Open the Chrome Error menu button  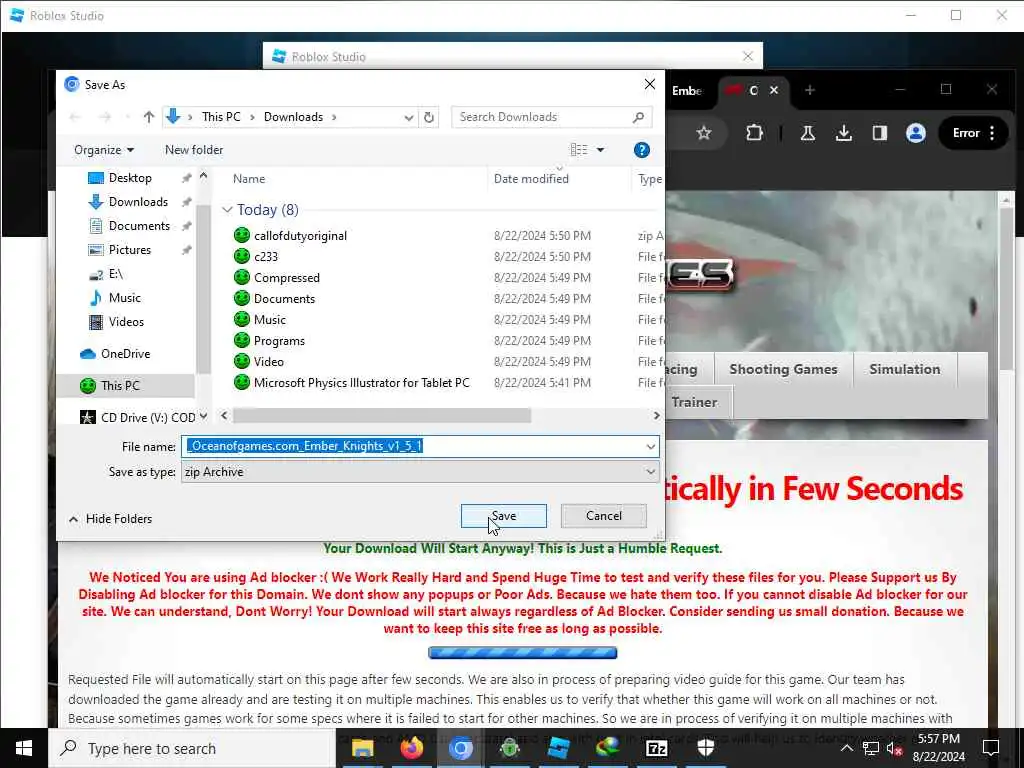tap(974, 133)
